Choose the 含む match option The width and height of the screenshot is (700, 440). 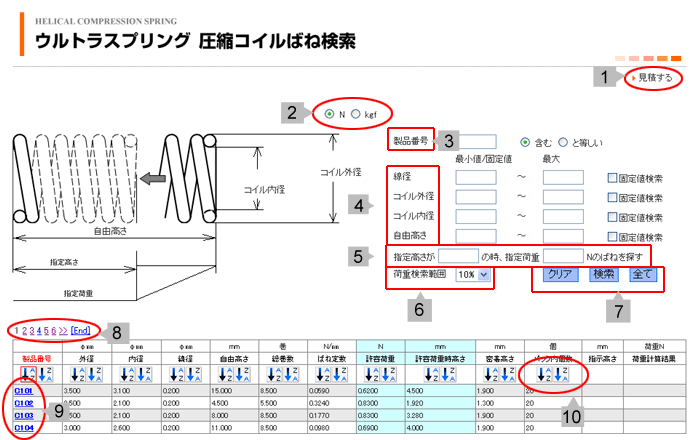pos(525,142)
